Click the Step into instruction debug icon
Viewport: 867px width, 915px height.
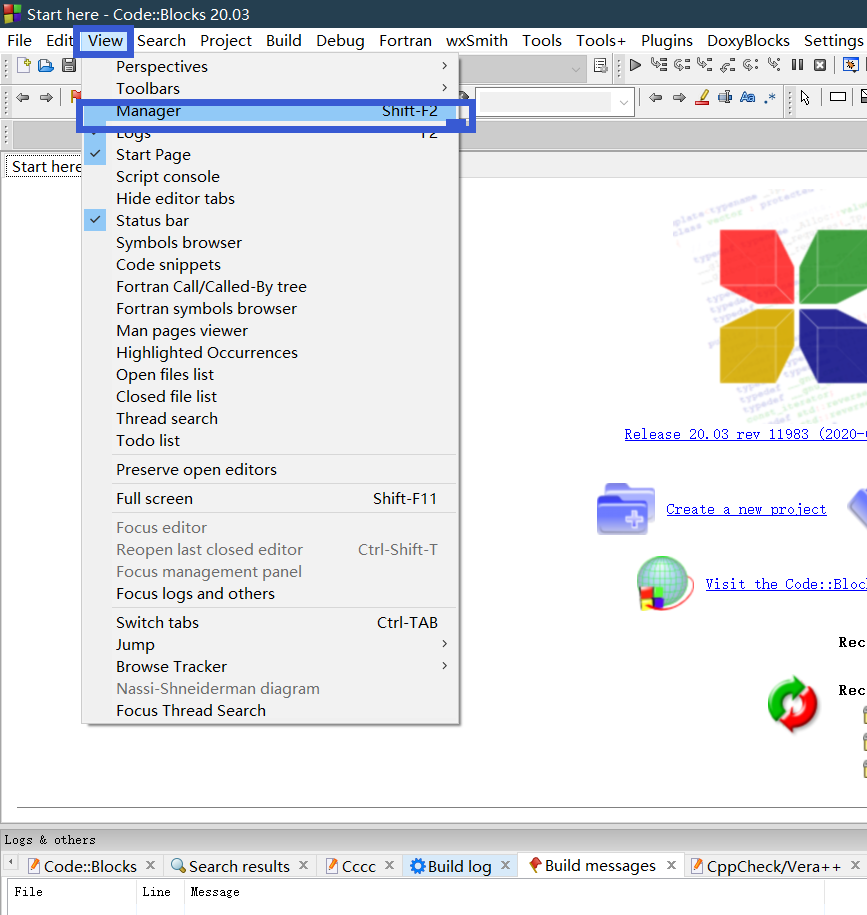774,65
